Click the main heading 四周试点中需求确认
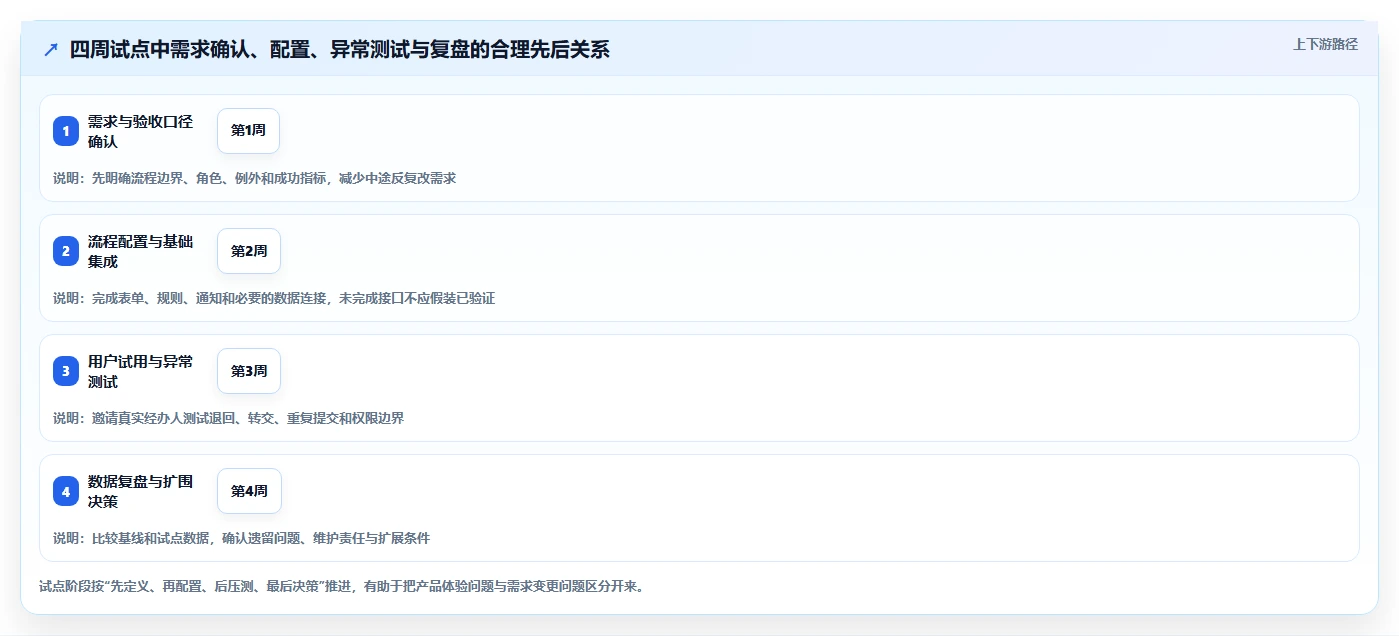 click(x=340, y=50)
